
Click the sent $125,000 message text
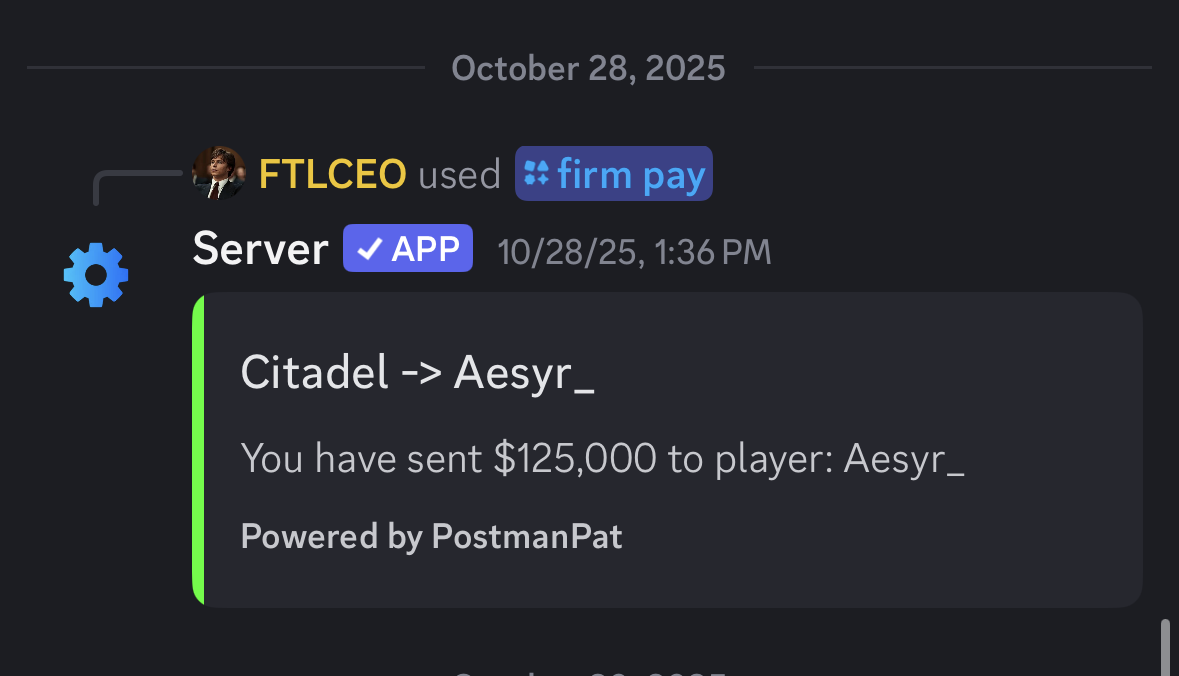[x=602, y=459]
